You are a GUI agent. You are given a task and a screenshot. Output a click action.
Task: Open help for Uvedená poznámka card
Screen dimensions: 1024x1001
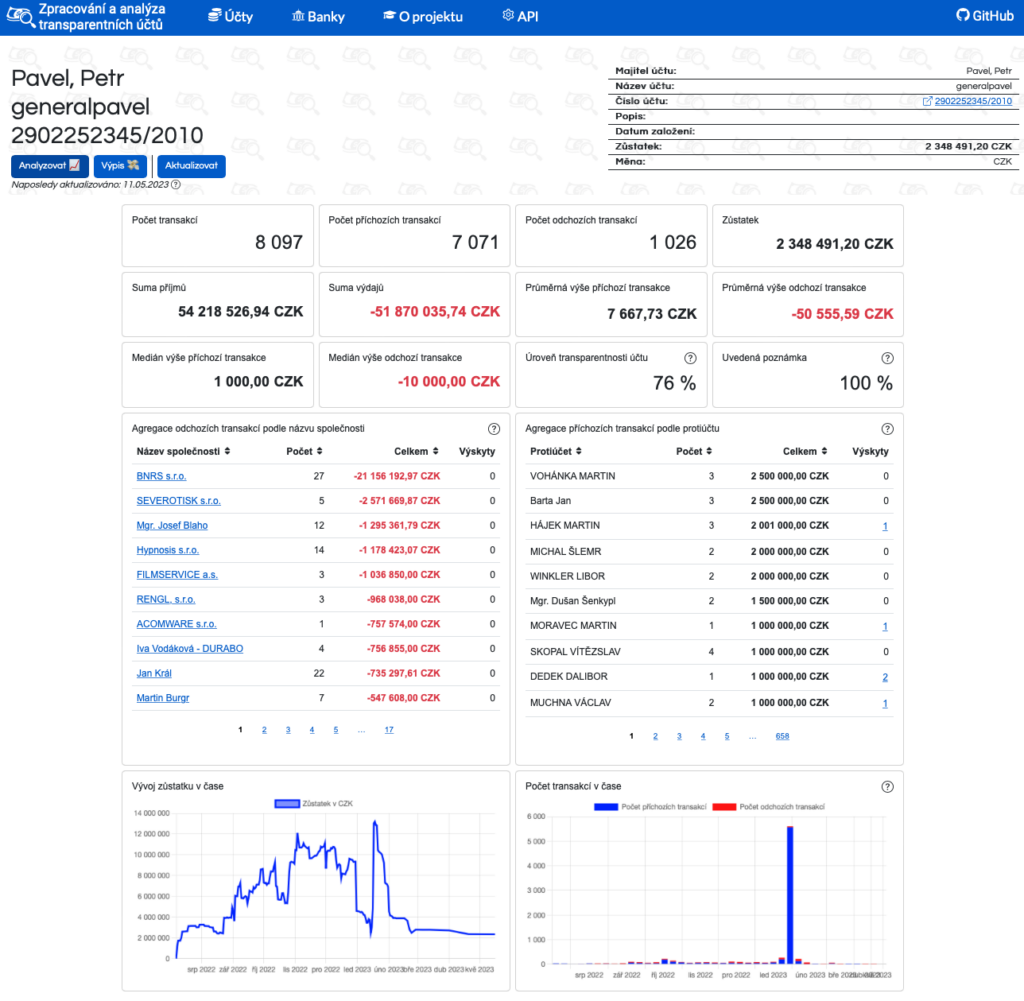point(887,358)
